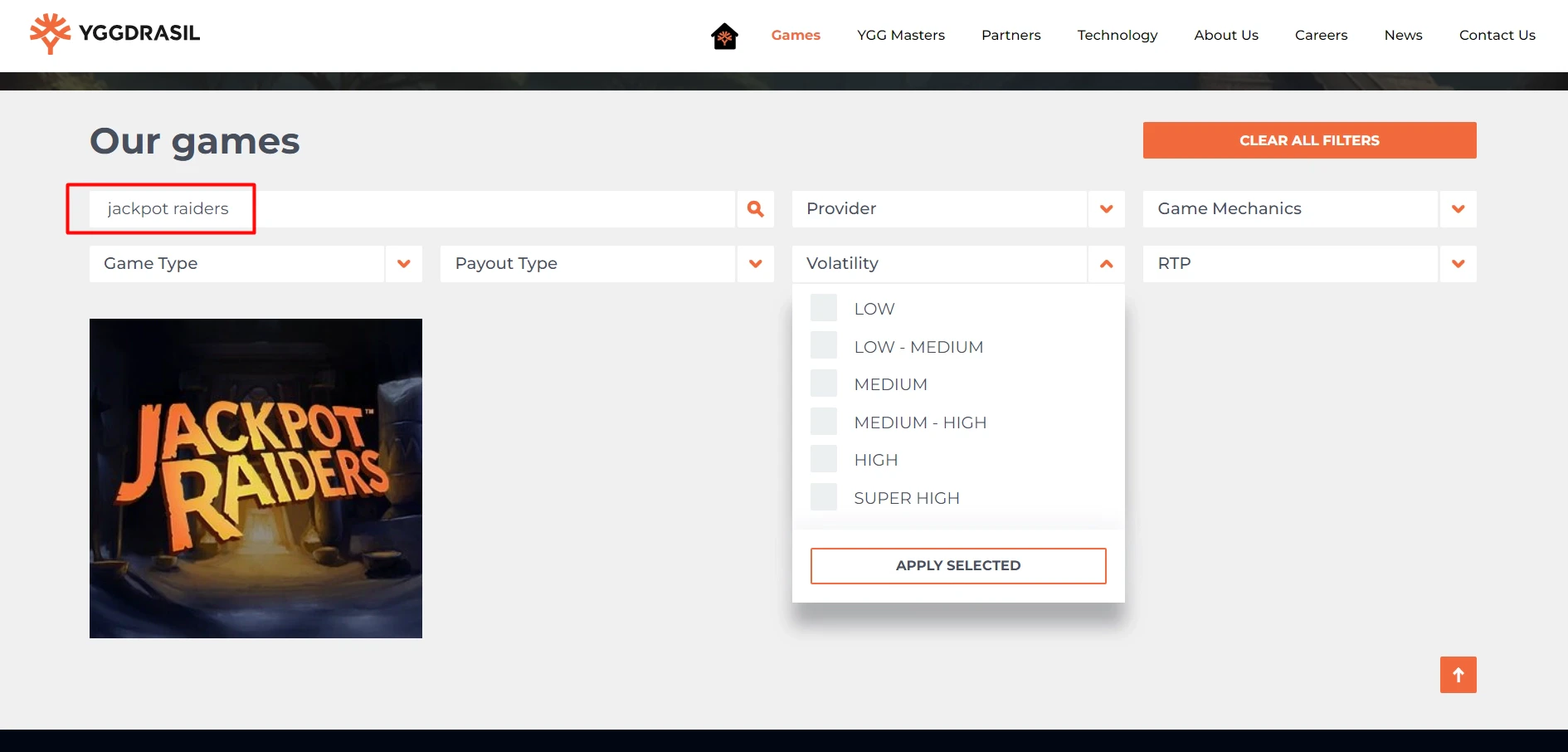
Task: Collapse the Volatility dropdown arrow
Action: (x=1107, y=264)
